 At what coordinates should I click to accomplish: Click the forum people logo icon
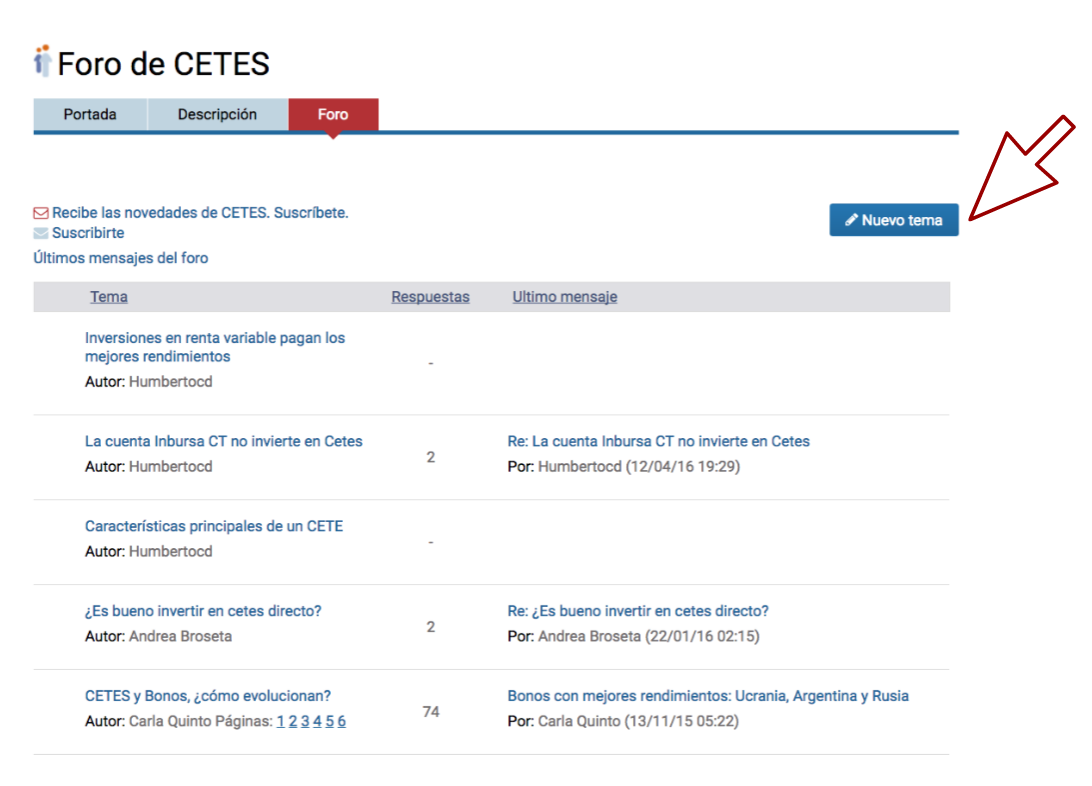coord(42,61)
